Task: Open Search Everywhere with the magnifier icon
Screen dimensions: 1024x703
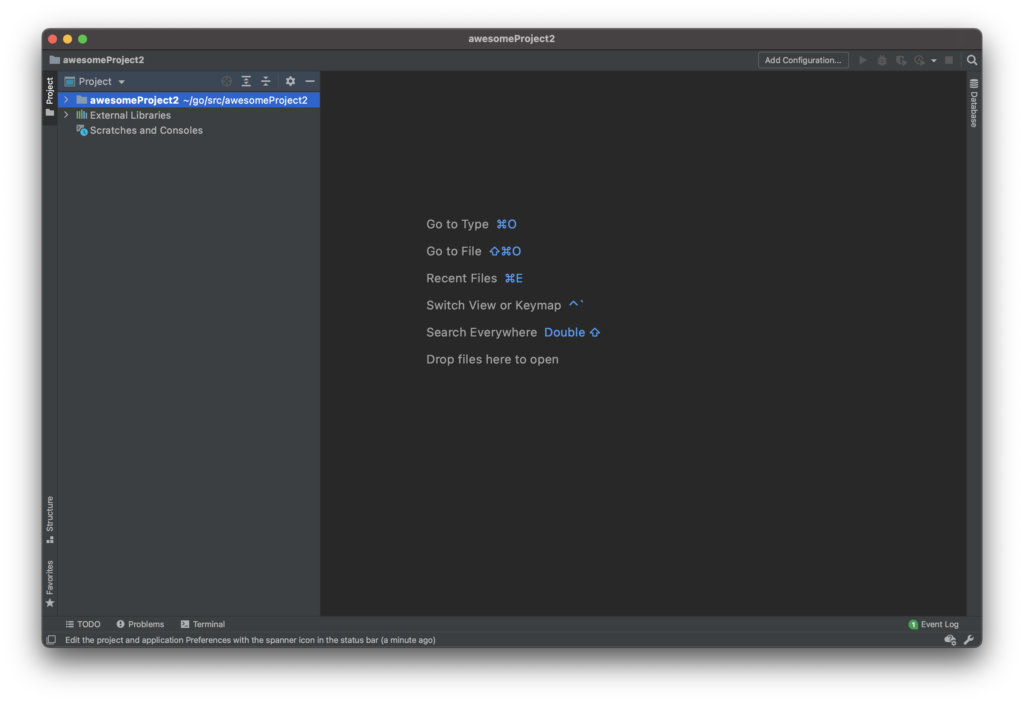Action: tap(971, 60)
